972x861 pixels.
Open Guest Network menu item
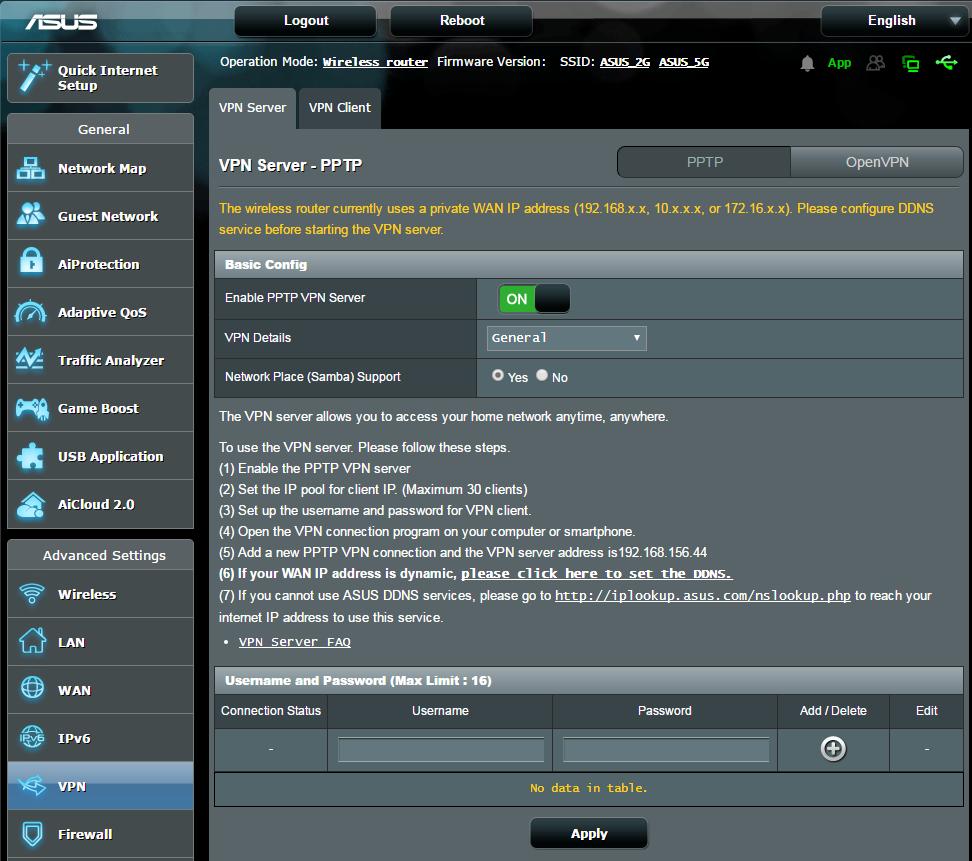pos(100,216)
